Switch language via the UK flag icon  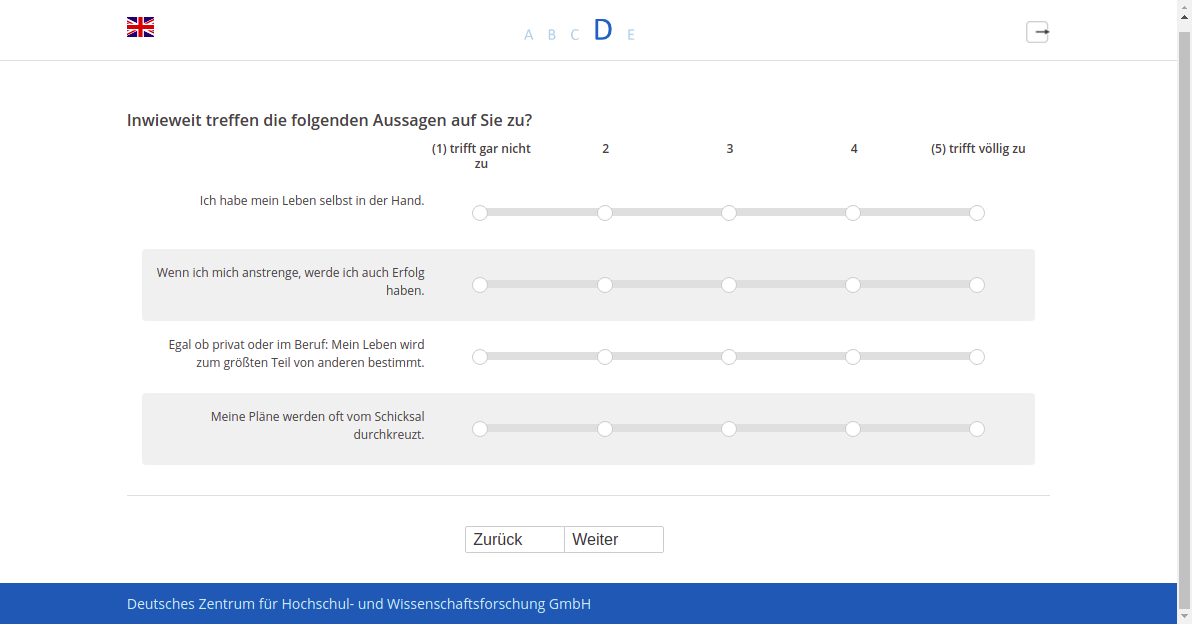(x=141, y=27)
